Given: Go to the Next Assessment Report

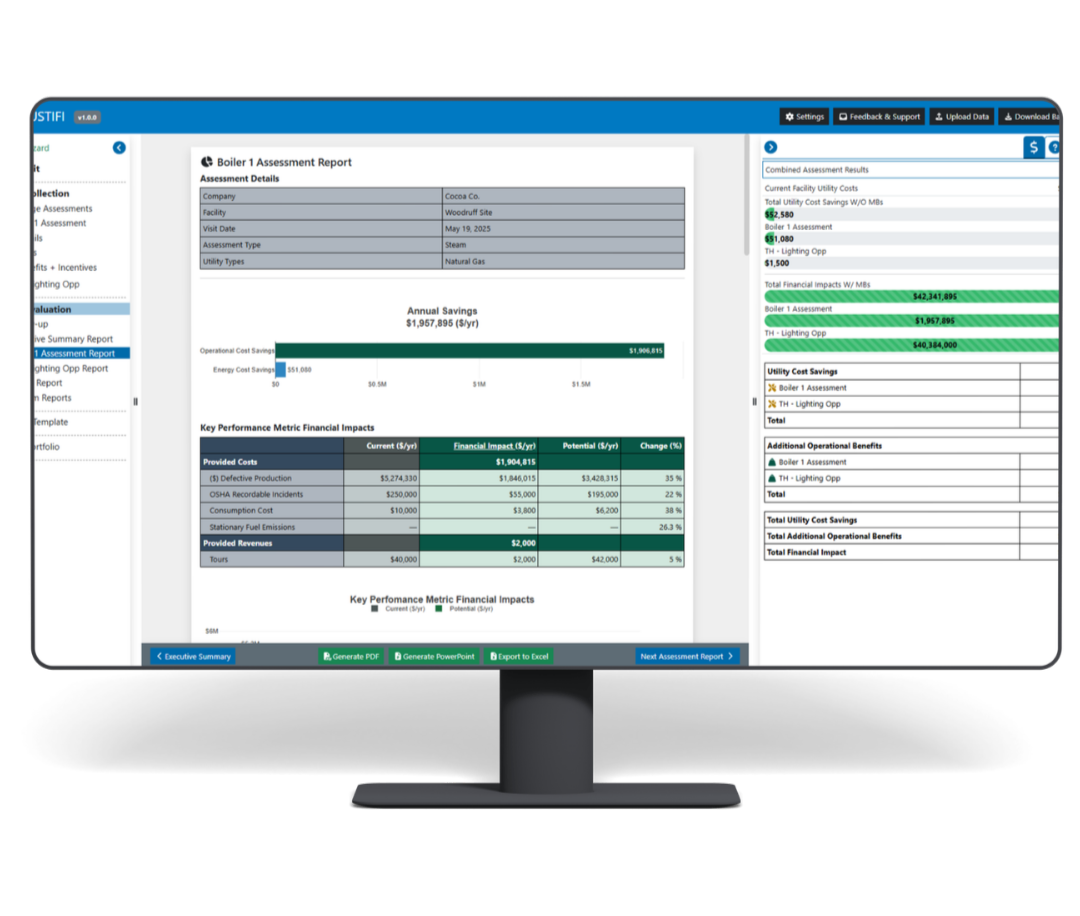Looking at the screenshot, I should [x=687, y=656].
